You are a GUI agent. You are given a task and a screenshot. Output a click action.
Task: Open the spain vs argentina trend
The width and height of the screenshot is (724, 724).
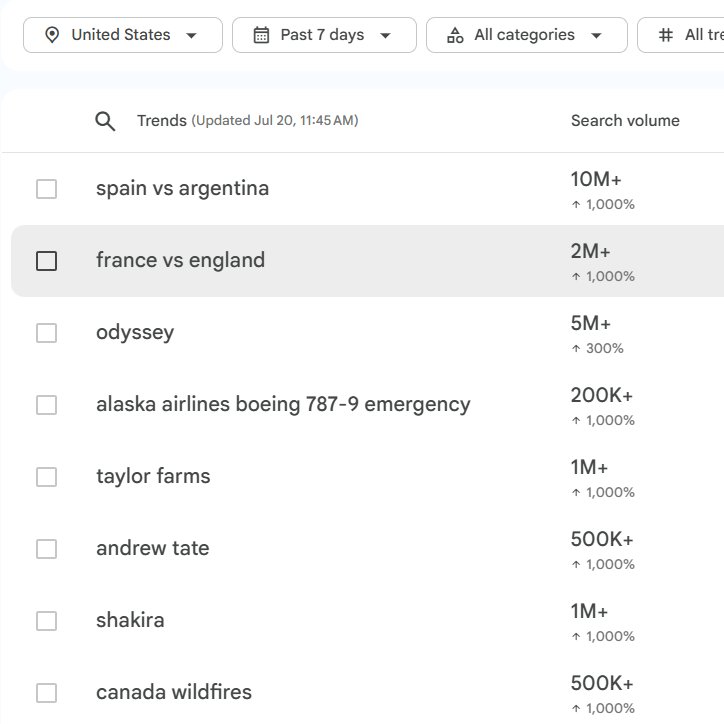(x=182, y=189)
